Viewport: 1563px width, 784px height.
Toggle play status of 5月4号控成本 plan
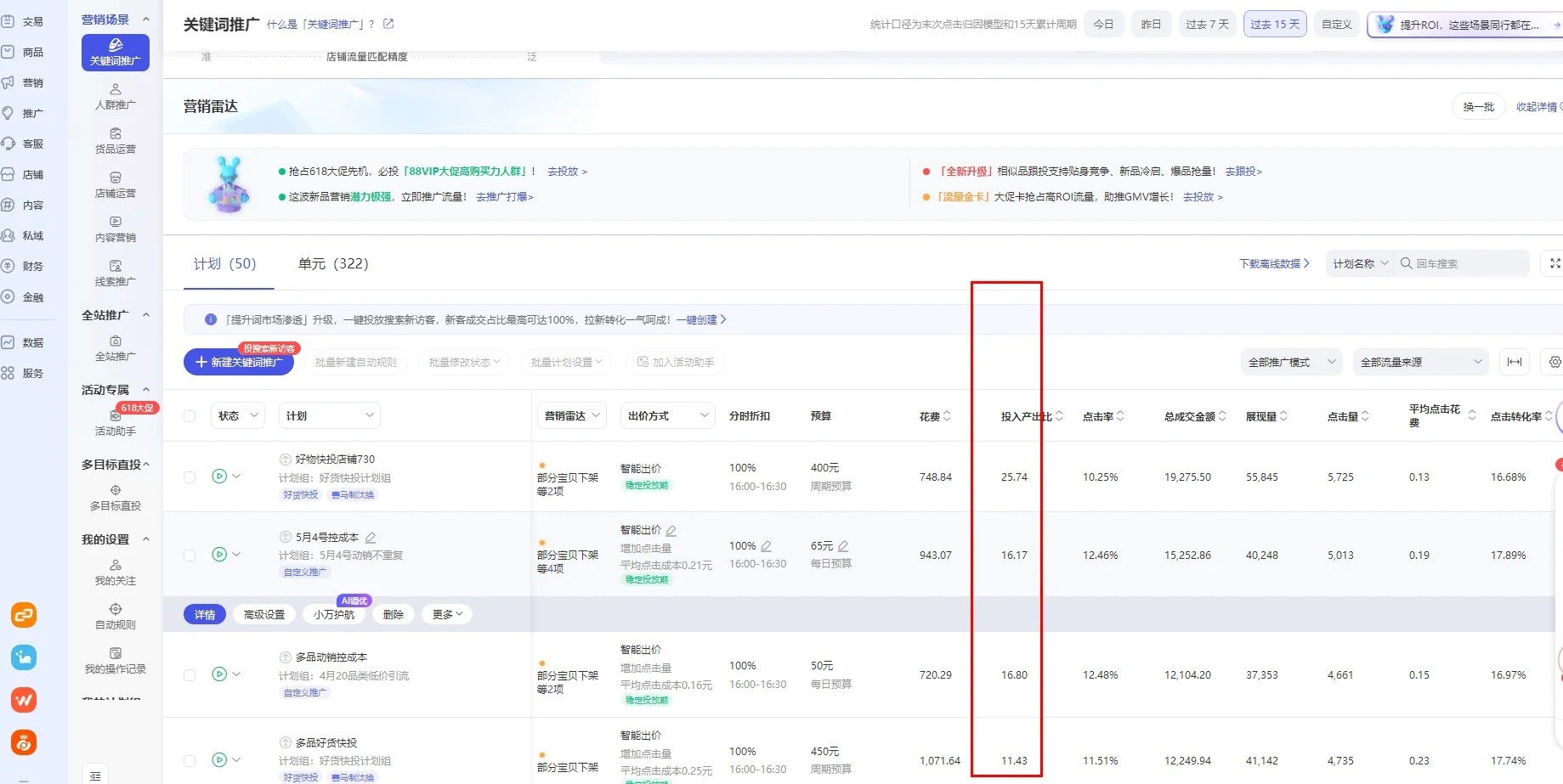coord(219,555)
